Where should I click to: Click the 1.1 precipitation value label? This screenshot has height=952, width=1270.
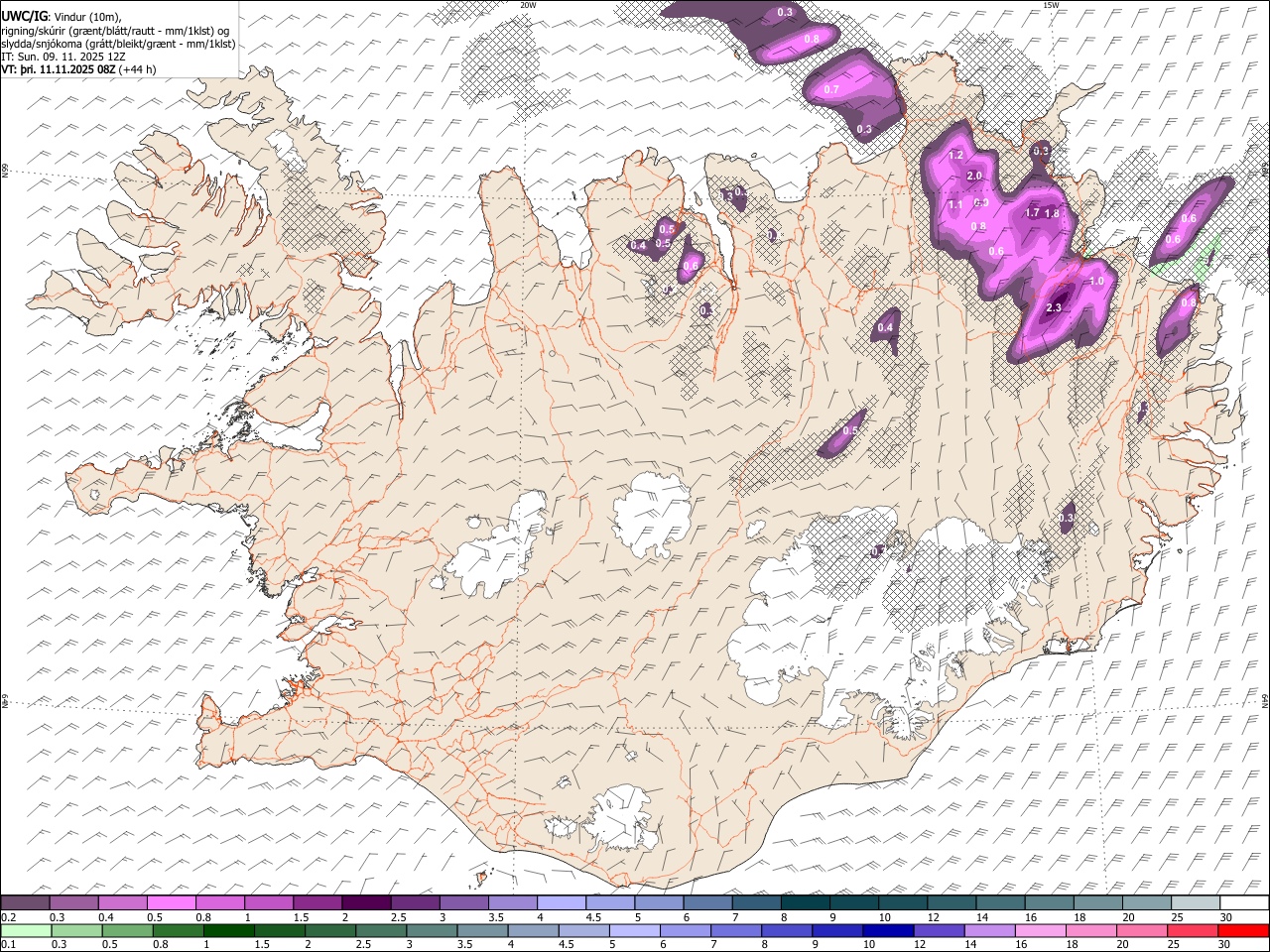click(x=955, y=204)
